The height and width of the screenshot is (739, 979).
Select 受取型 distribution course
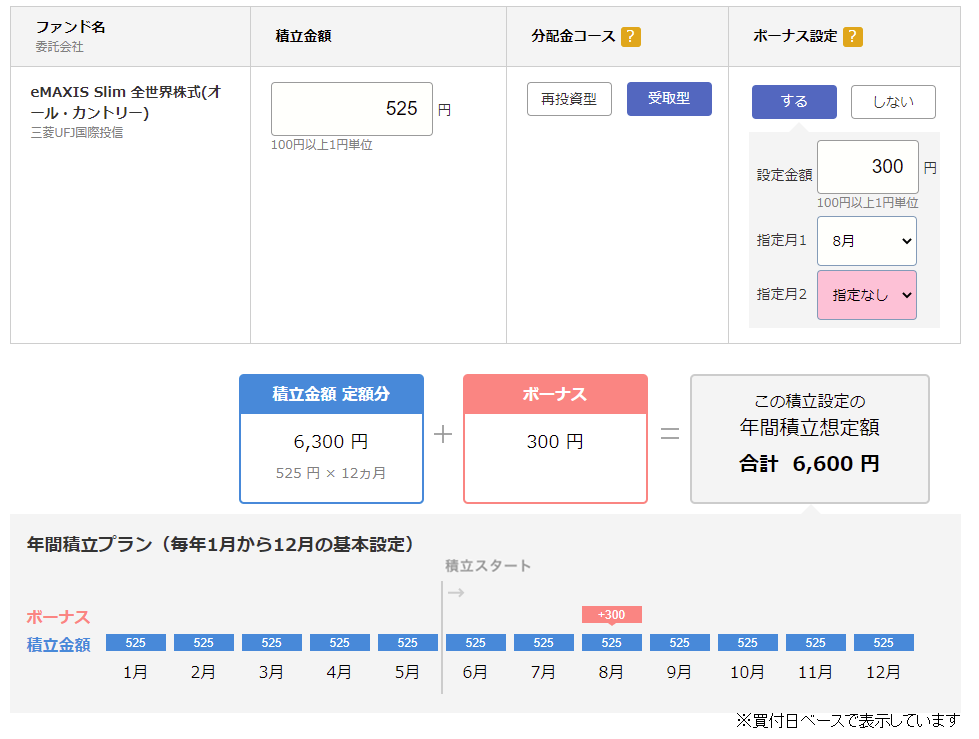click(669, 99)
